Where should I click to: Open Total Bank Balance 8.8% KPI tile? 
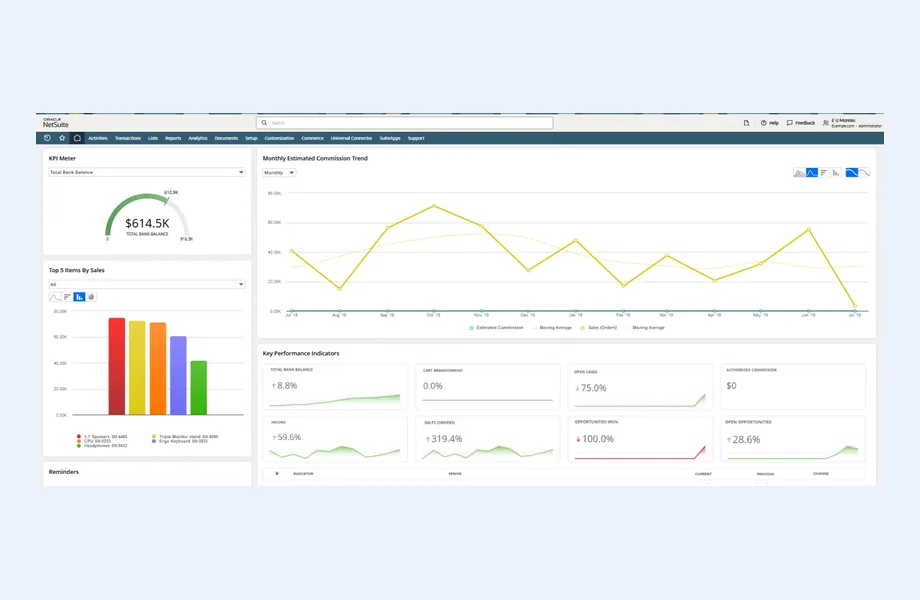(335, 387)
